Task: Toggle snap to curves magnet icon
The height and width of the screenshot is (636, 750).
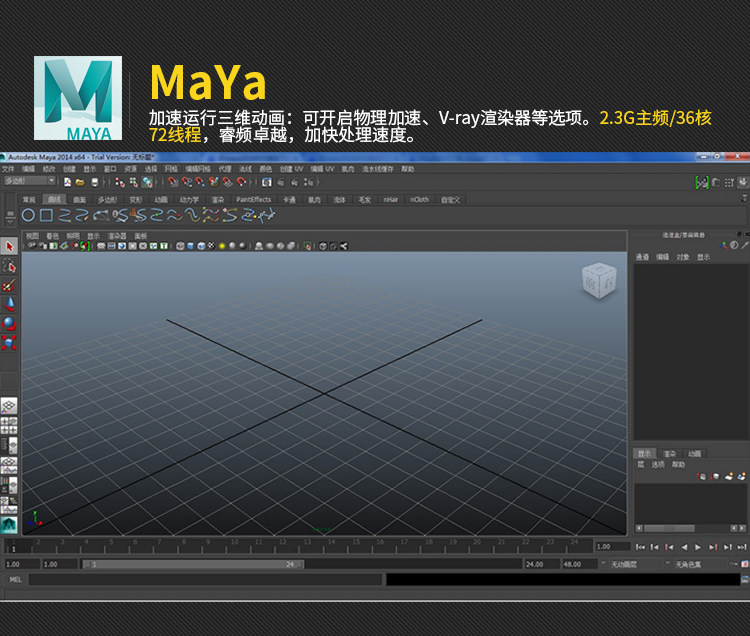Action: [187, 182]
